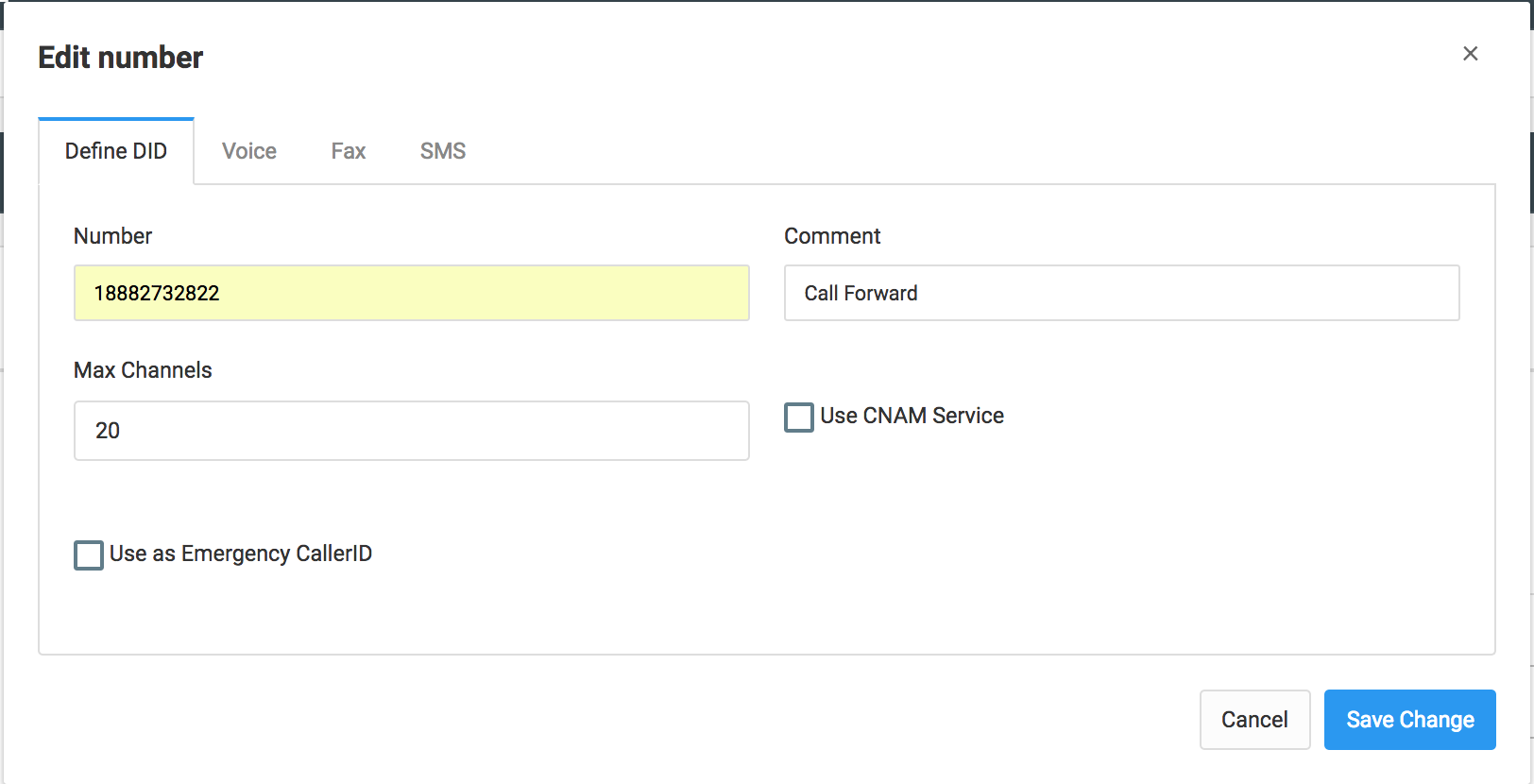The height and width of the screenshot is (784, 1534).
Task: Select the Max Channels input containing 20
Action: 412,431
